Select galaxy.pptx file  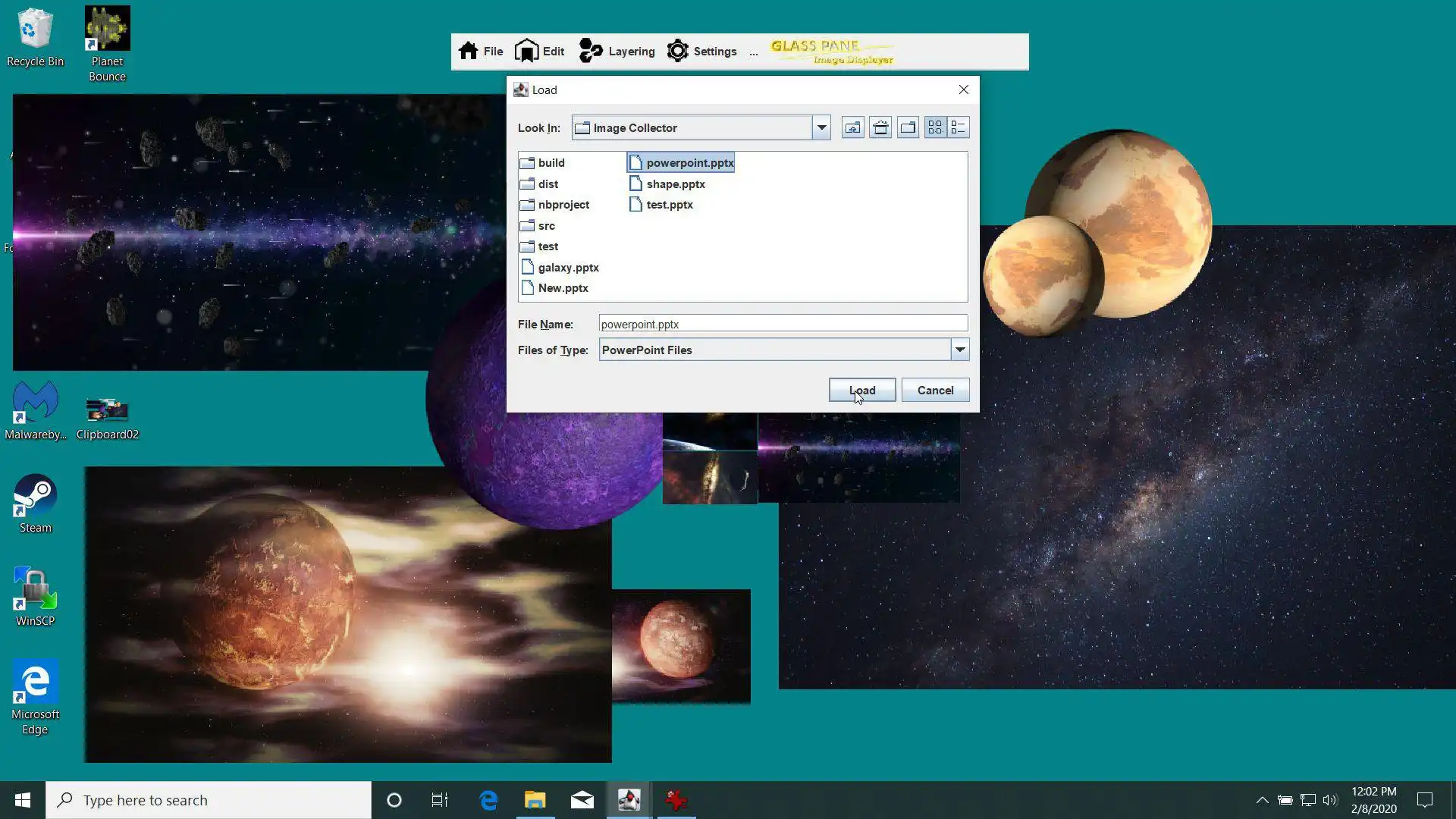point(568,268)
